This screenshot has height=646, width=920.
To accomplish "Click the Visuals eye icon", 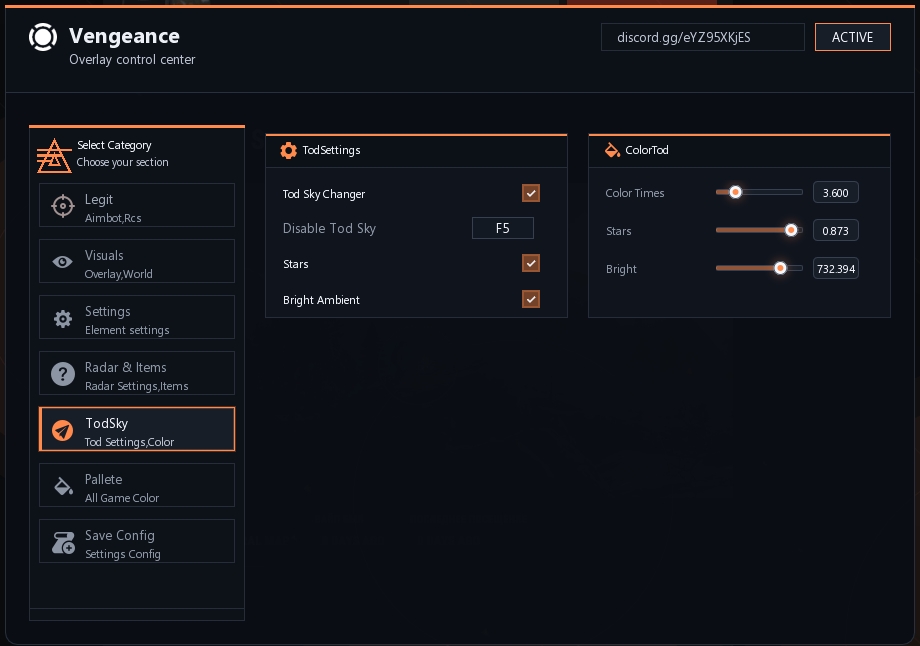I will (63, 262).
